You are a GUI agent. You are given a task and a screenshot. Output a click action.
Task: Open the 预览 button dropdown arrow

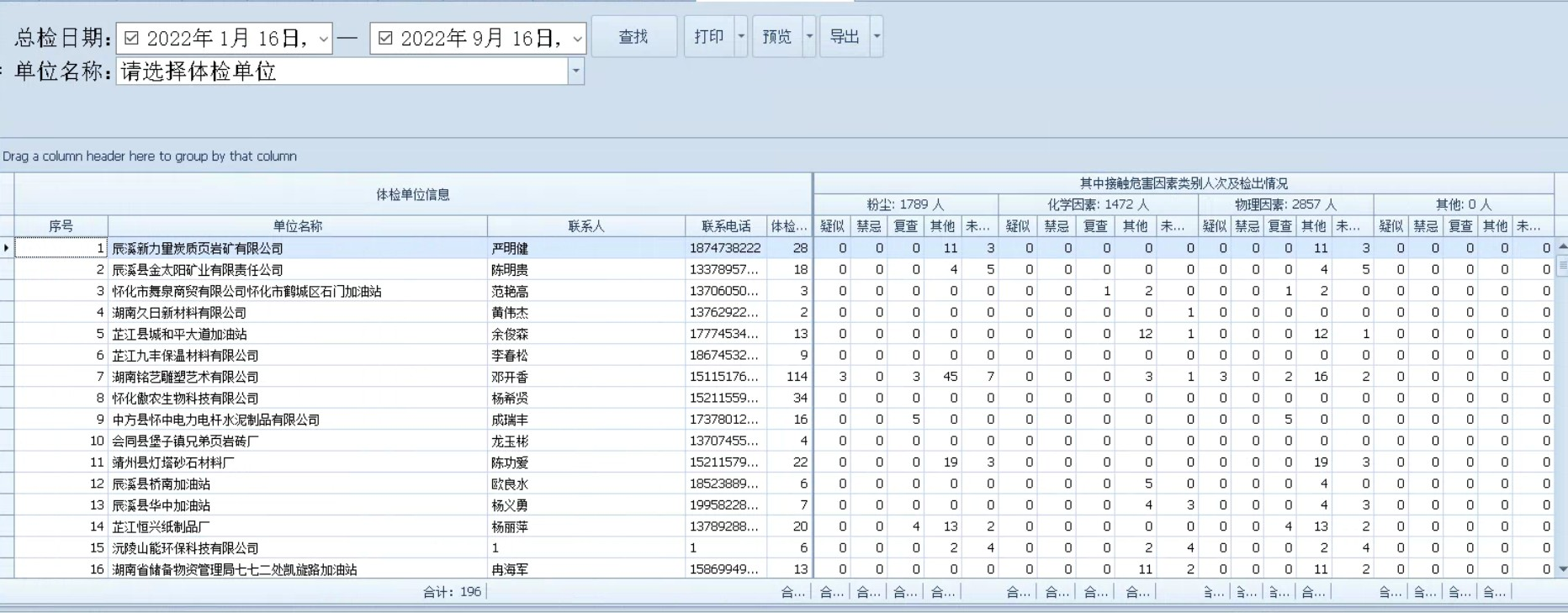pyautogui.click(x=809, y=37)
